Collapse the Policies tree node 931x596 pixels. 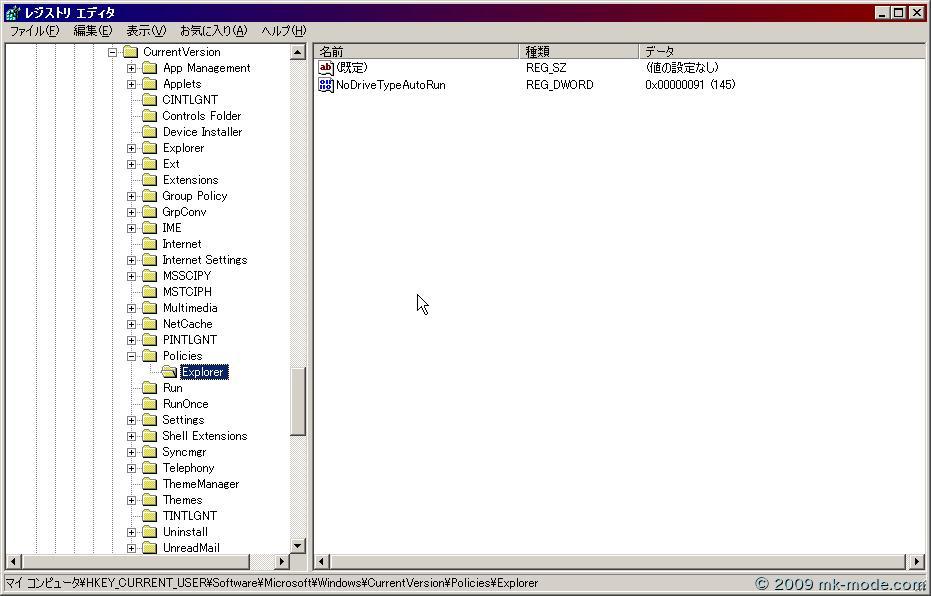coord(132,356)
